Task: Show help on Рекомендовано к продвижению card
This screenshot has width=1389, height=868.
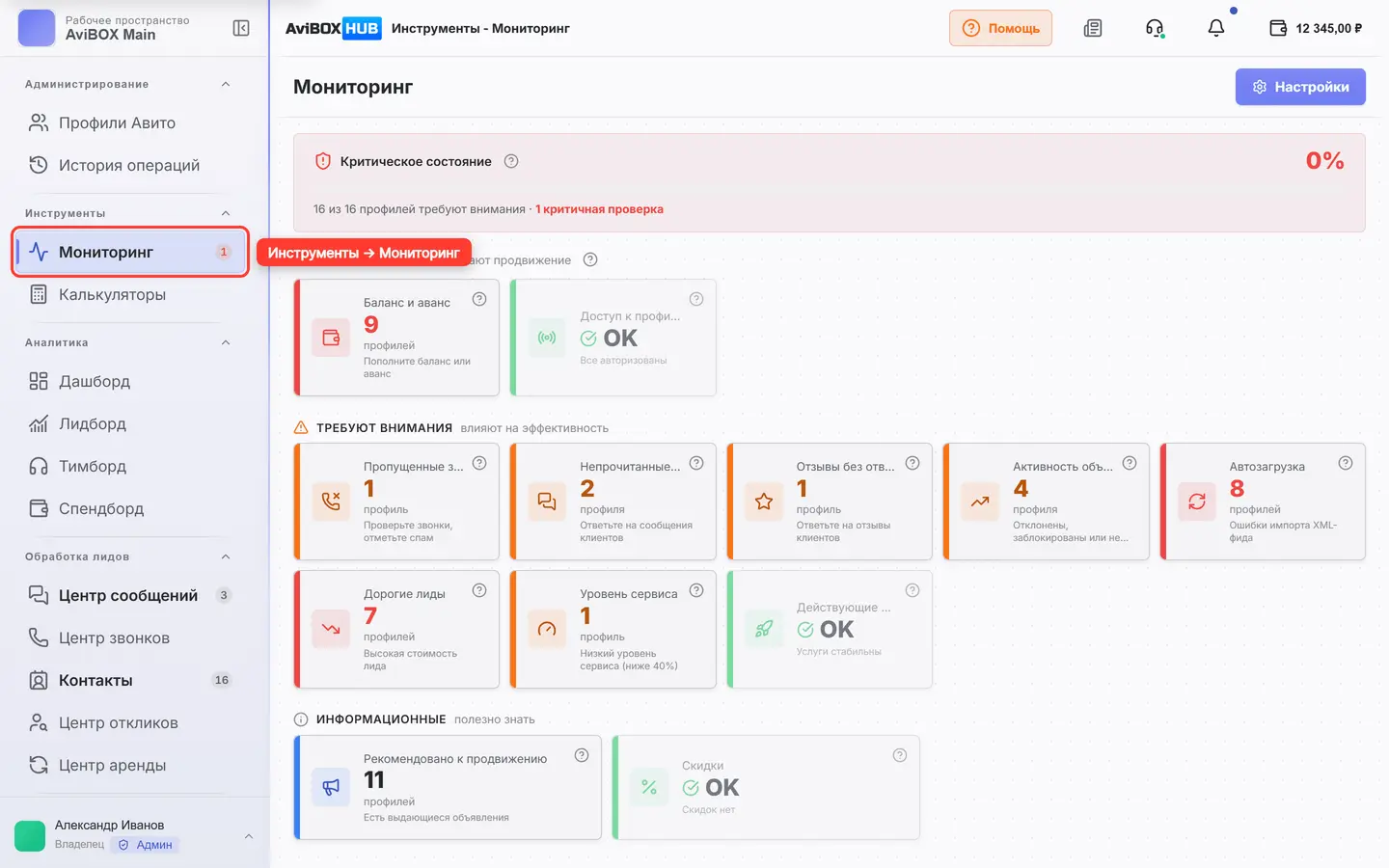Action: pos(582,755)
